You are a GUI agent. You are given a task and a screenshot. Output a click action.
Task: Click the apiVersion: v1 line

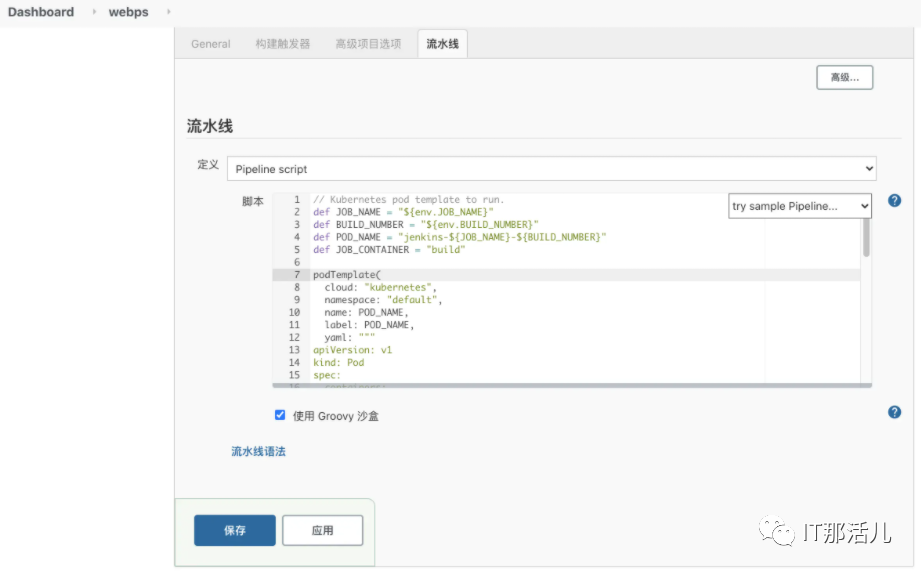(352, 350)
